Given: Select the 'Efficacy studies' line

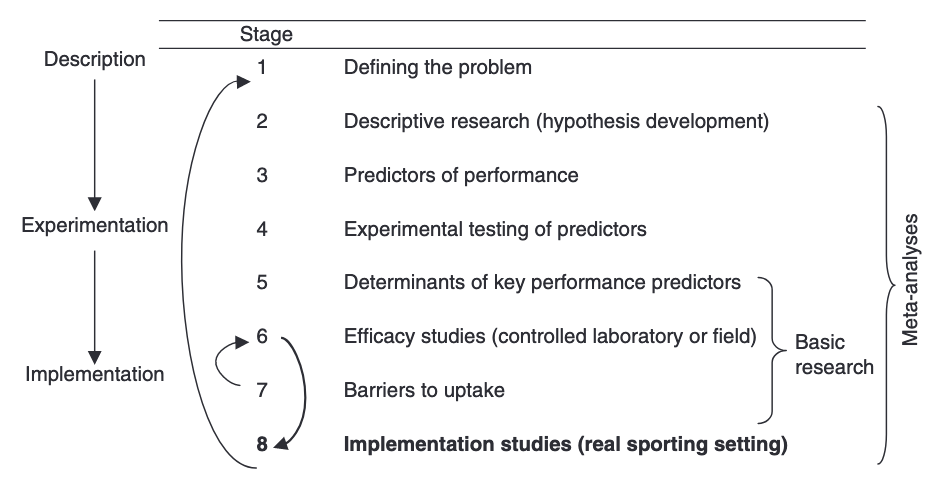Looking at the screenshot, I should click(x=549, y=336).
